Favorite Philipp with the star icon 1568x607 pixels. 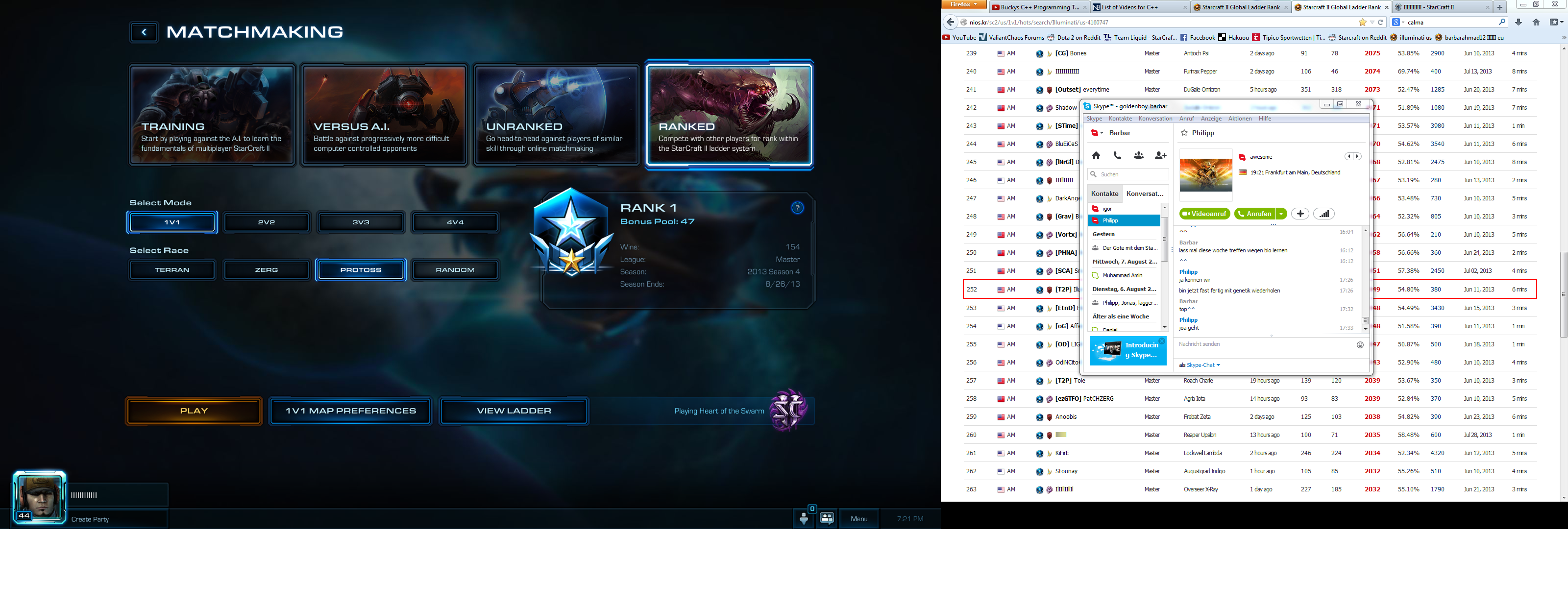pos(1184,133)
